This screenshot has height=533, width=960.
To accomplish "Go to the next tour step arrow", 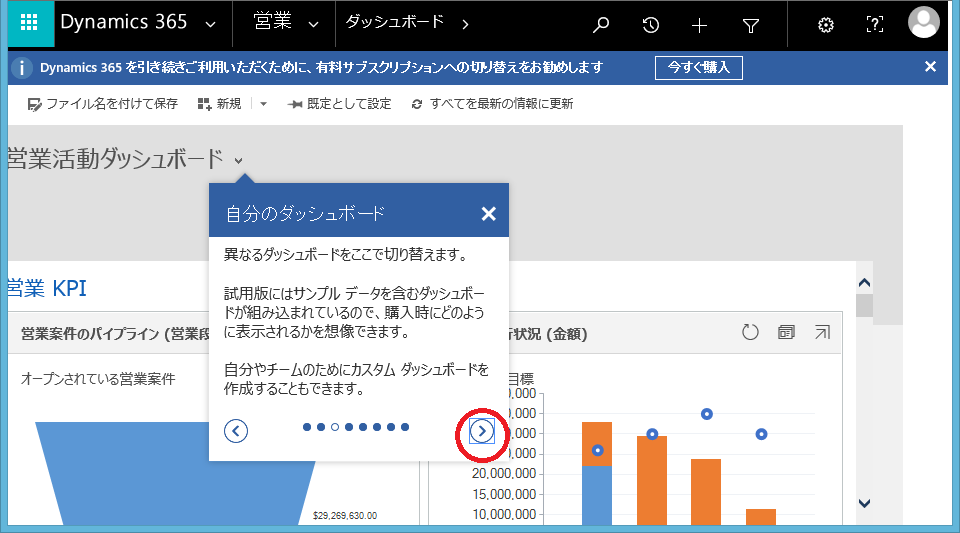I will (x=482, y=431).
